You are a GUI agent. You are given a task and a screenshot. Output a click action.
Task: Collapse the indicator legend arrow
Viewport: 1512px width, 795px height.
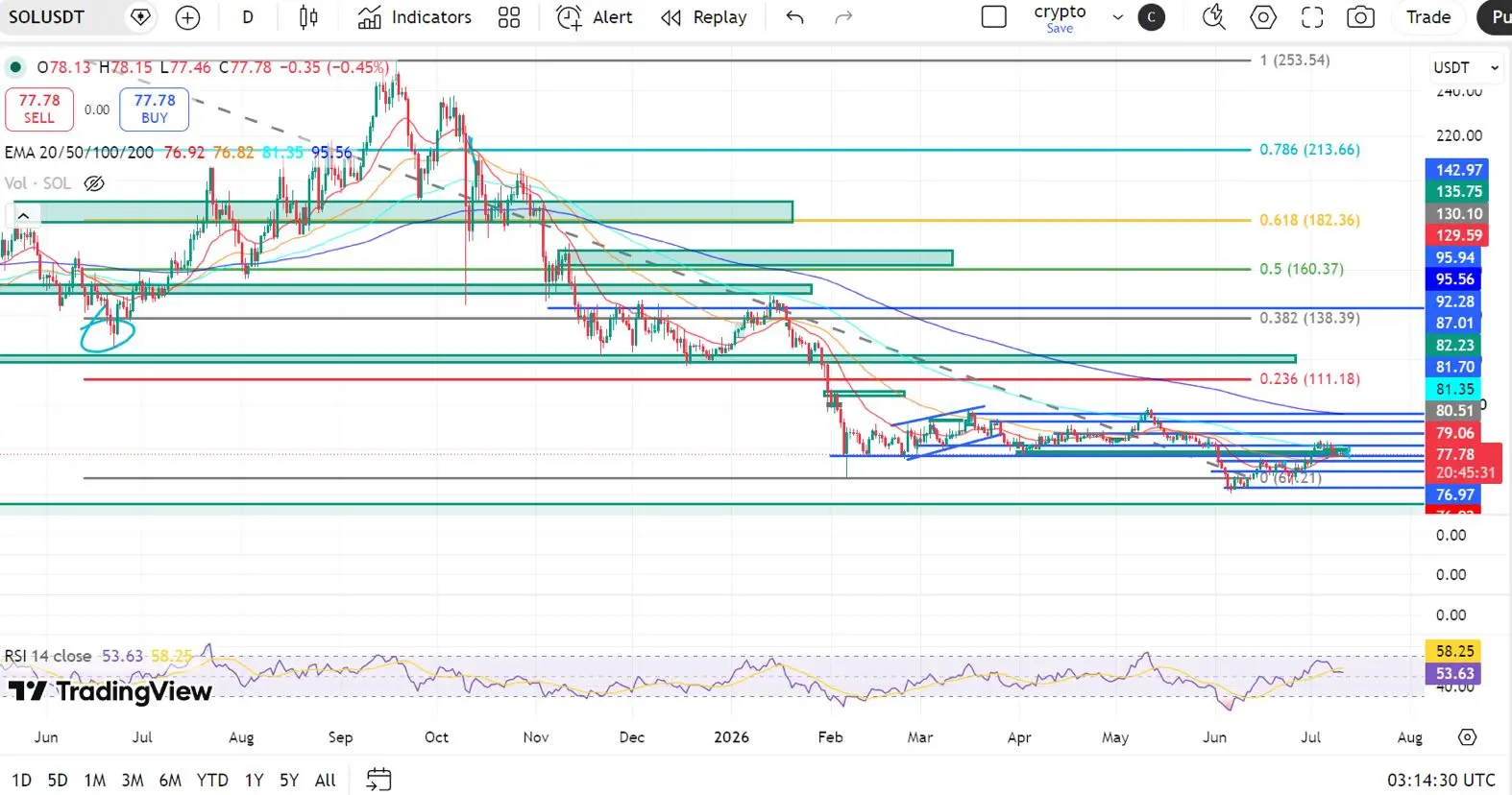(x=23, y=215)
